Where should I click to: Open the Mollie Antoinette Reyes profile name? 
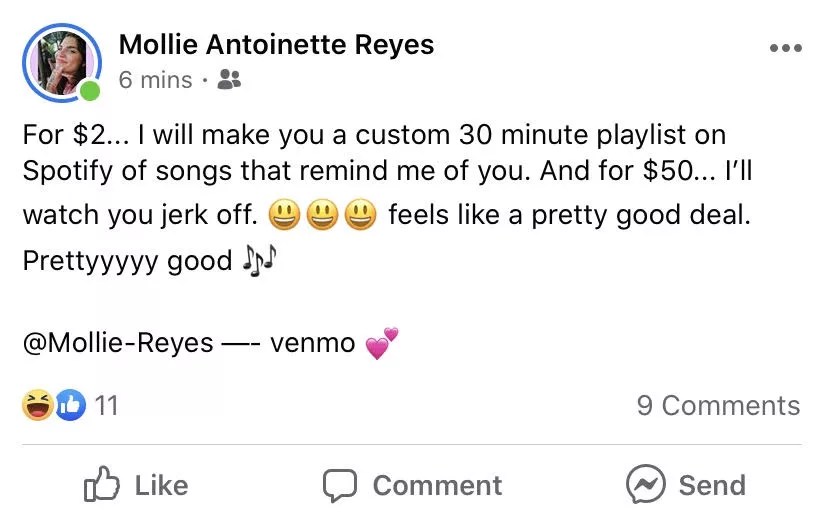pos(276,45)
